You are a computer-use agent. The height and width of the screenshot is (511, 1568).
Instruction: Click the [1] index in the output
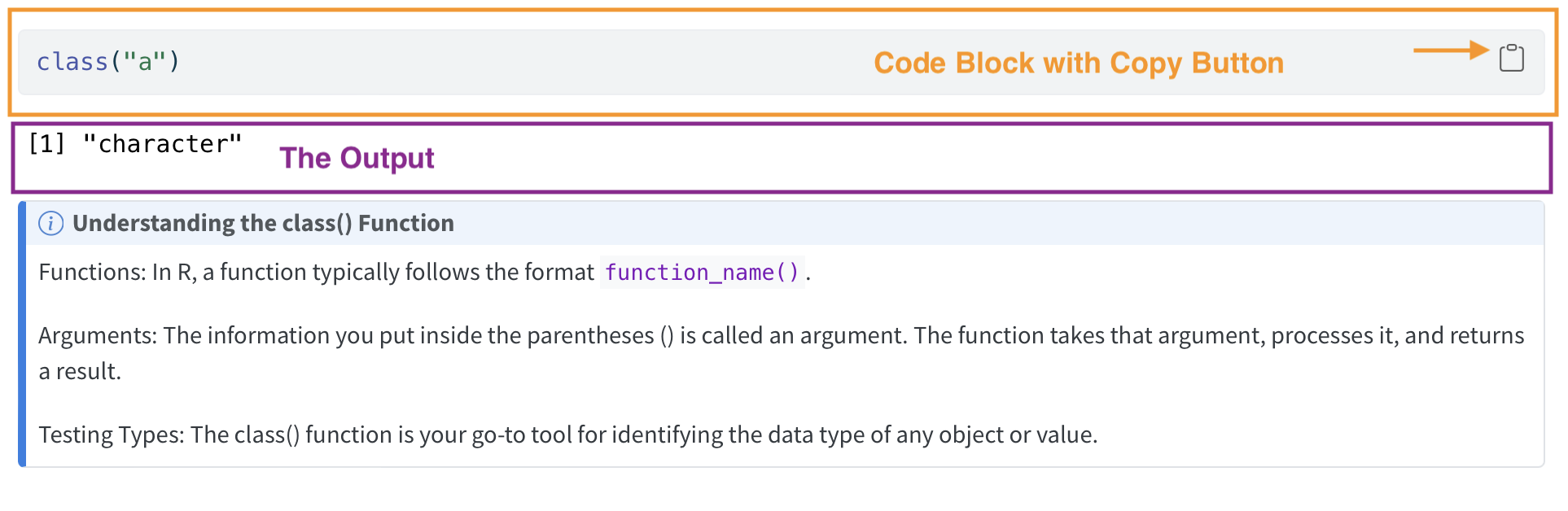coord(46,144)
